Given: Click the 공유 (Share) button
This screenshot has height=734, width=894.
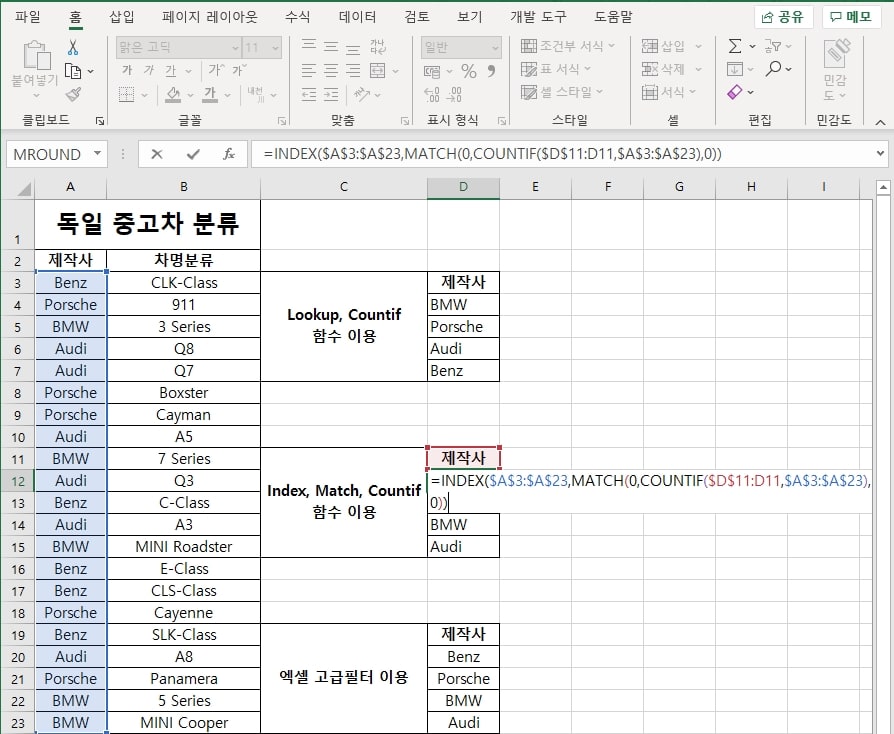Looking at the screenshot, I should (x=783, y=17).
